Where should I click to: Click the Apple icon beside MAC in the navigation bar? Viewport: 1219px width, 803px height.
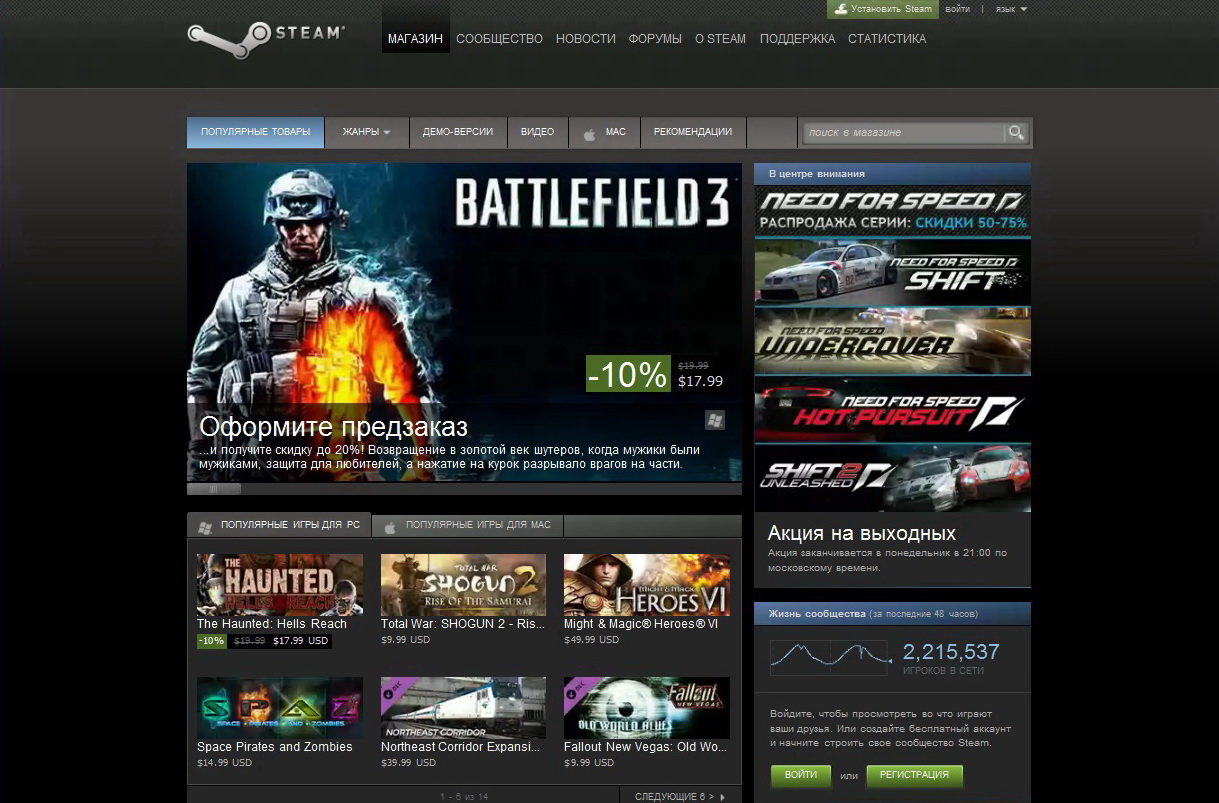coord(590,134)
